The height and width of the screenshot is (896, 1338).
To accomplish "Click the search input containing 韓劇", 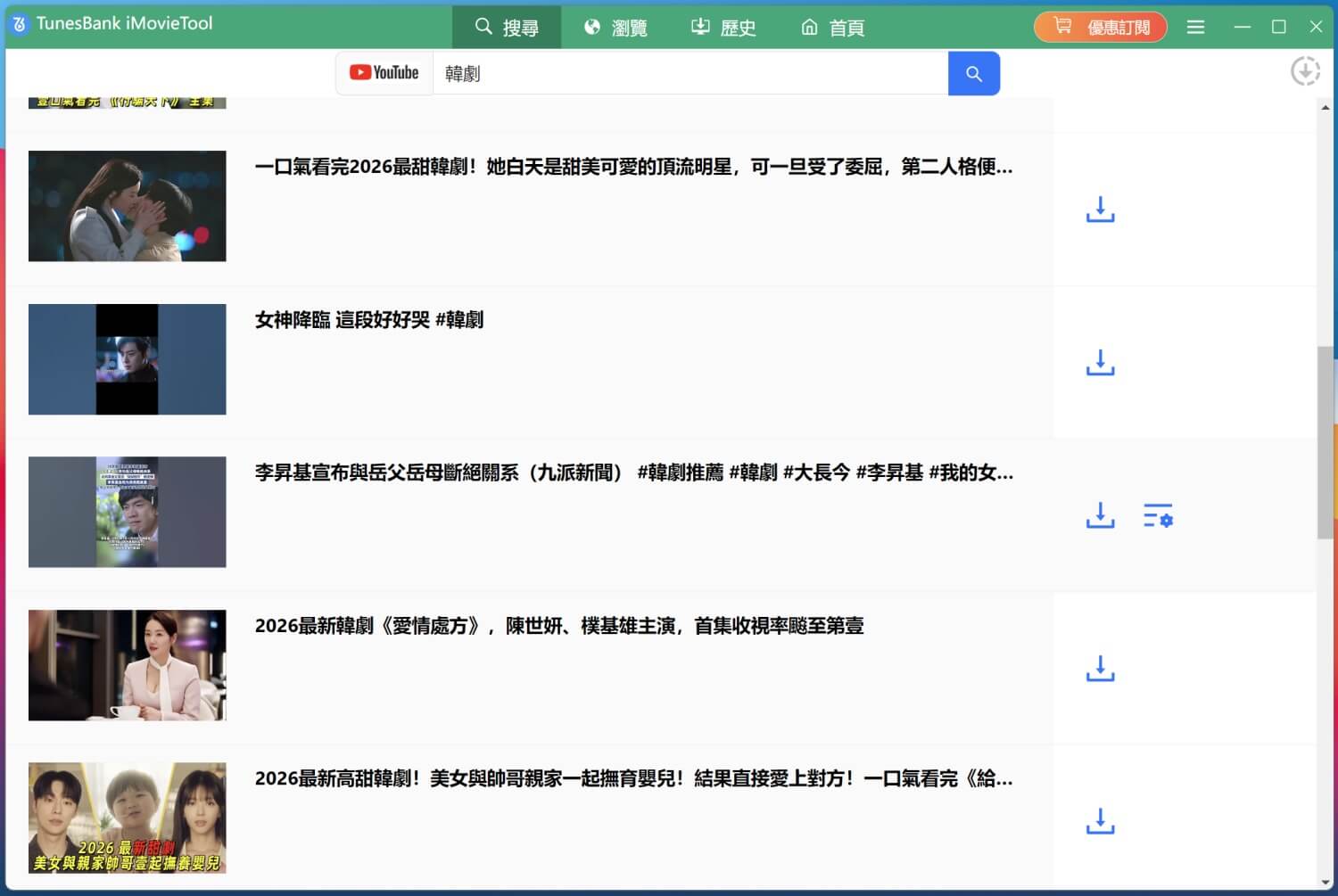I will (687, 74).
